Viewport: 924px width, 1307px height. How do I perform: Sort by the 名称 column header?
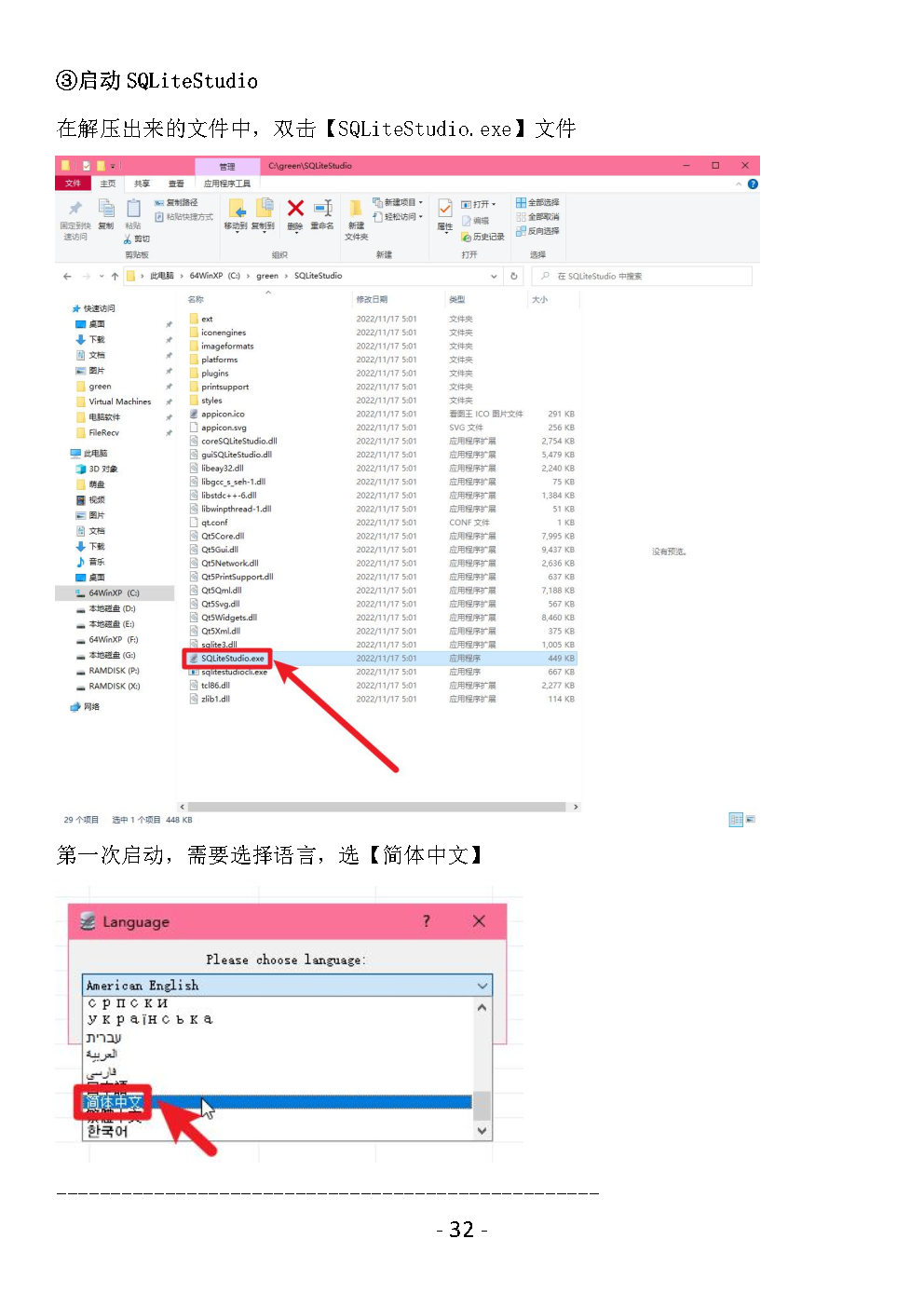(197, 300)
